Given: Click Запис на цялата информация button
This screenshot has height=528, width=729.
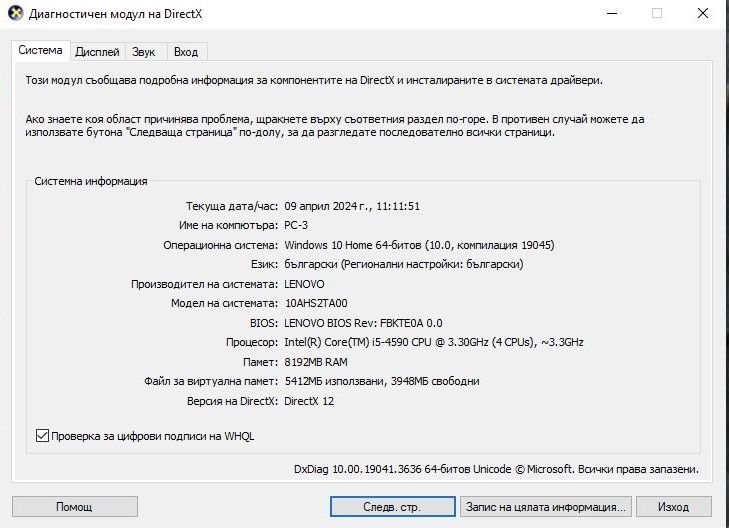Looking at the screenshot, I should 546,506.
